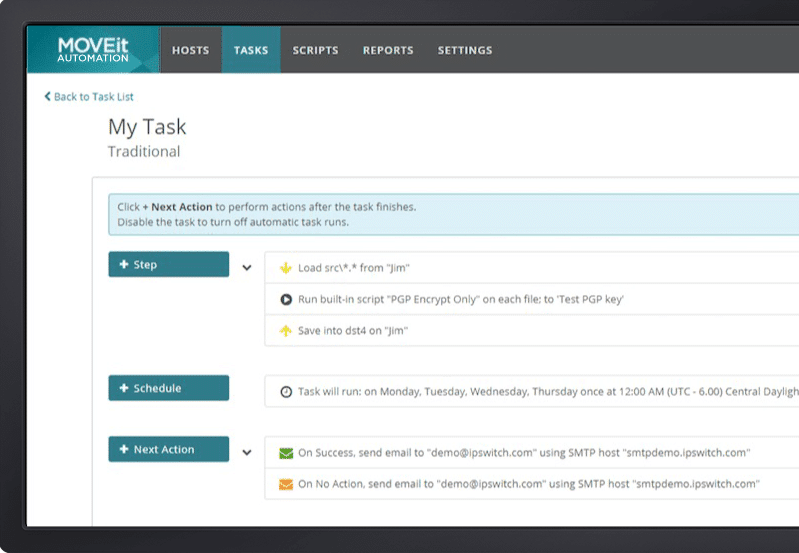Click the orange envelope On No Action icon
The image size is (799, 553).
point(286,484)
